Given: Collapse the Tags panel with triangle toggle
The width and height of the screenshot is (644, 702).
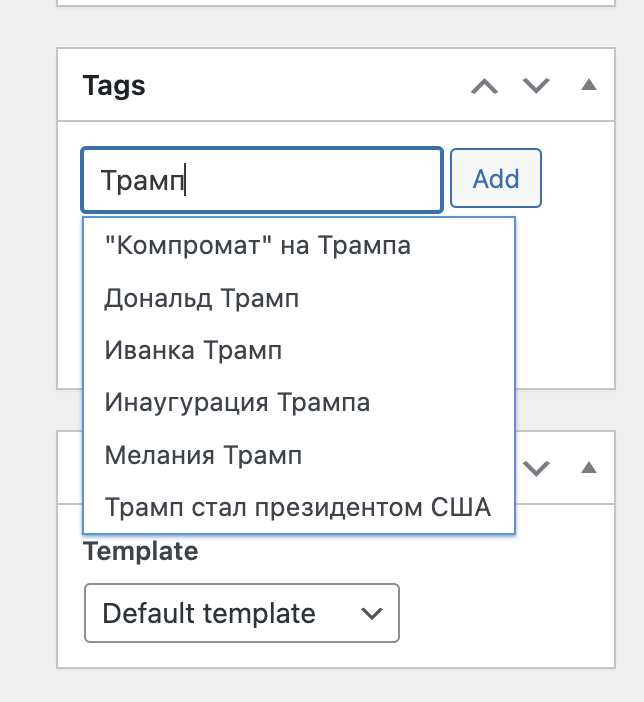Looking at the screenshot, I should (x=588, y=85).
